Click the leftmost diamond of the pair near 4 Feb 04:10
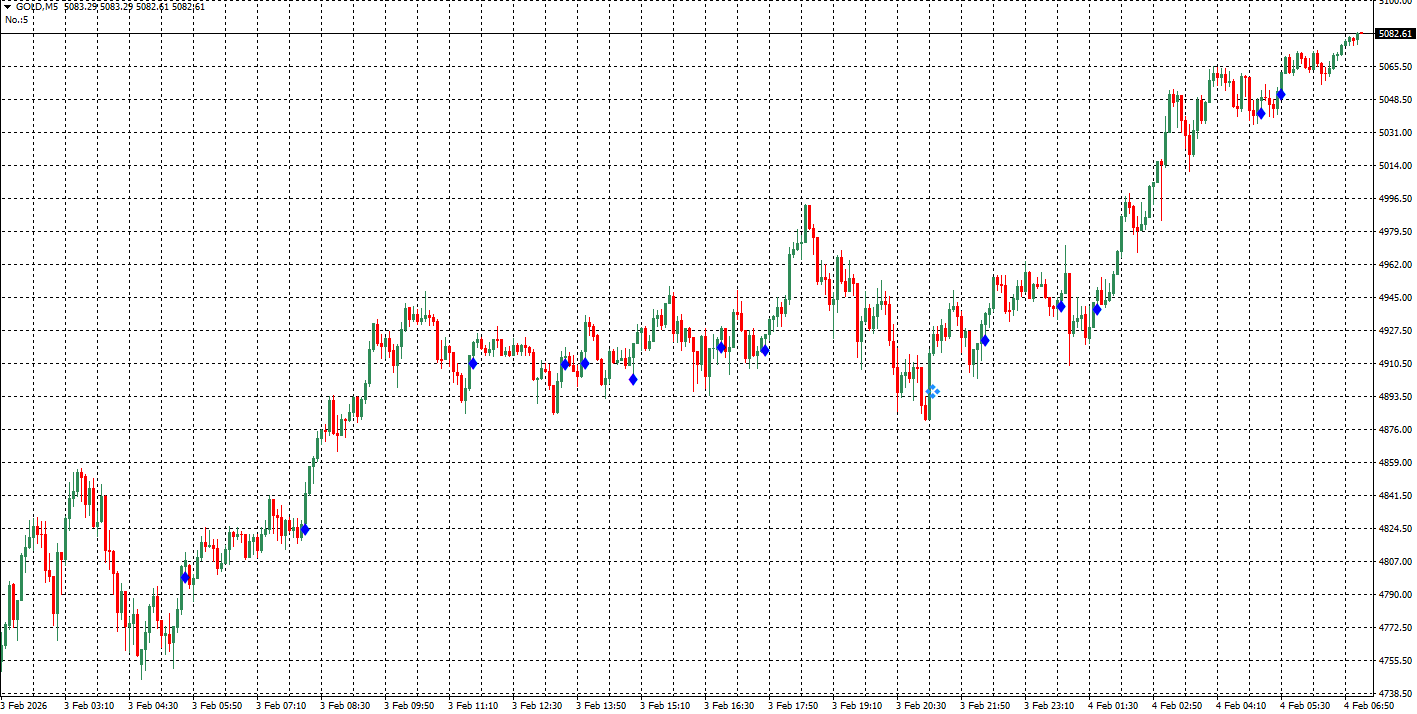Viewport: 1417px width, 714px height. (1261, 113)
